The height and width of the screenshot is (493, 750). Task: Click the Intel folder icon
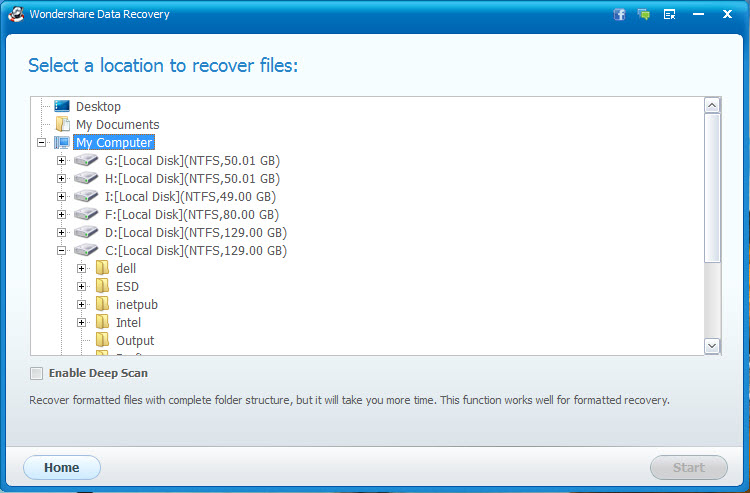point(102,322)
